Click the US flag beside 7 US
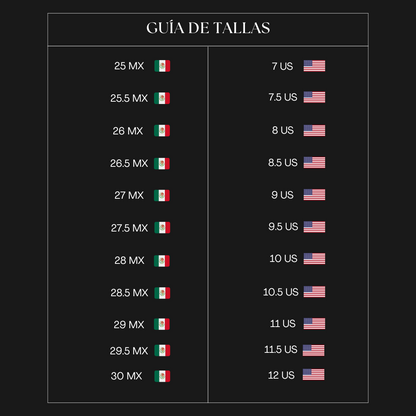The image size is (416, 416). 314,66
